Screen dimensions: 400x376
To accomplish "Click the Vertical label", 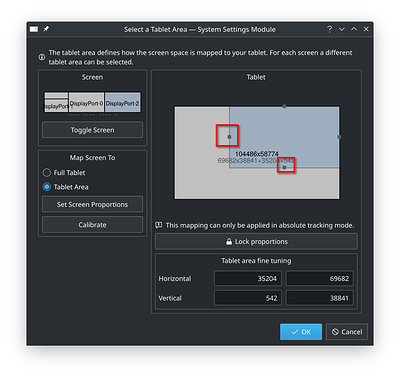I will click(x=170, y=298).
